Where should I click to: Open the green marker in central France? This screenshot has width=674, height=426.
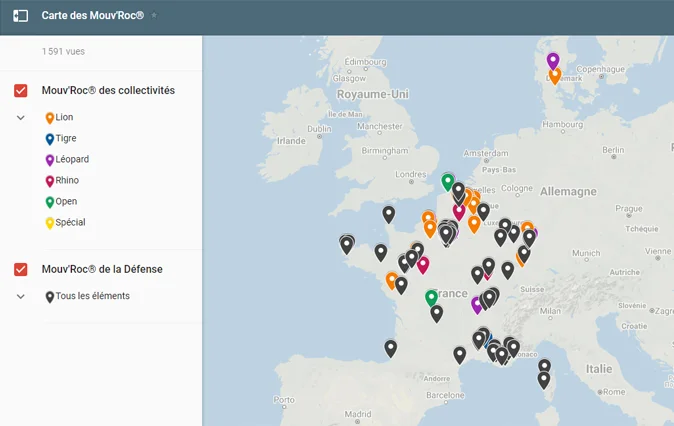click(431, 298)
